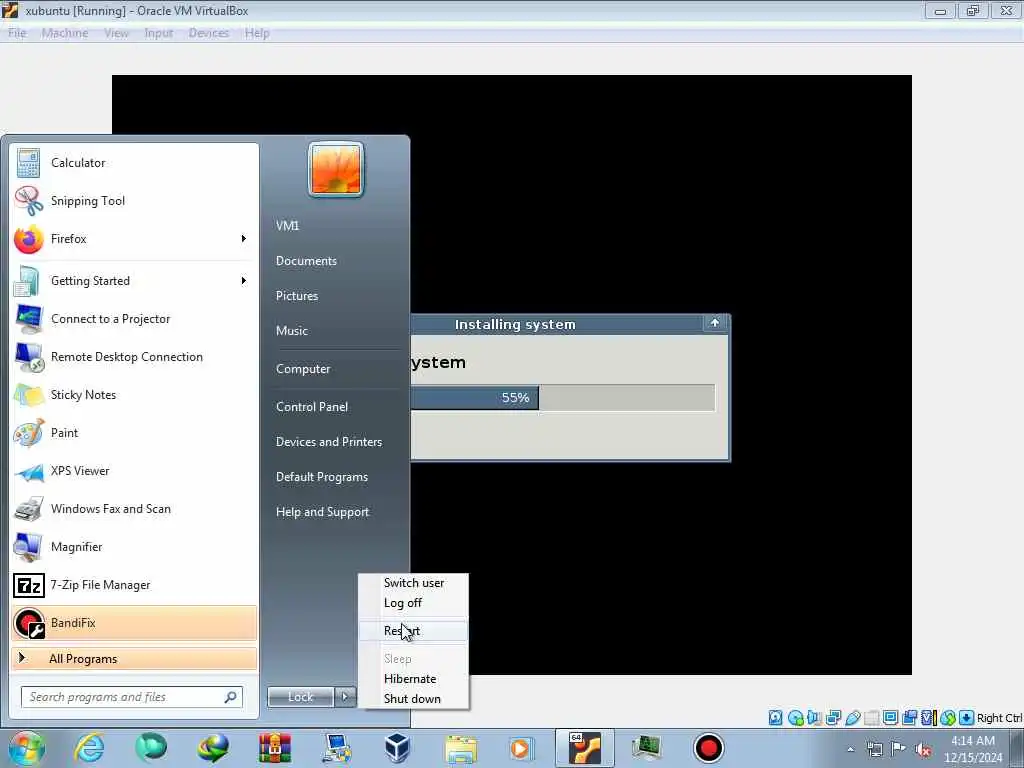Open XPS Viewer
The height and width of the screenshot is (768, 1024).
point(134,471)
